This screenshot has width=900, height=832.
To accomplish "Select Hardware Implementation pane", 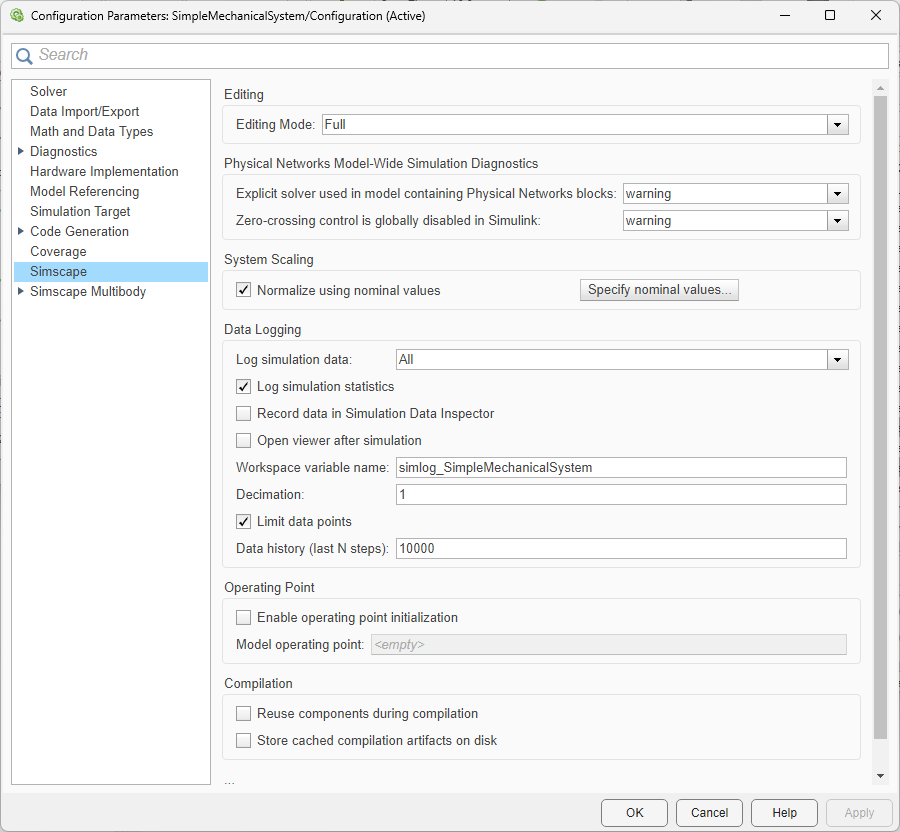I will [104, 171].
